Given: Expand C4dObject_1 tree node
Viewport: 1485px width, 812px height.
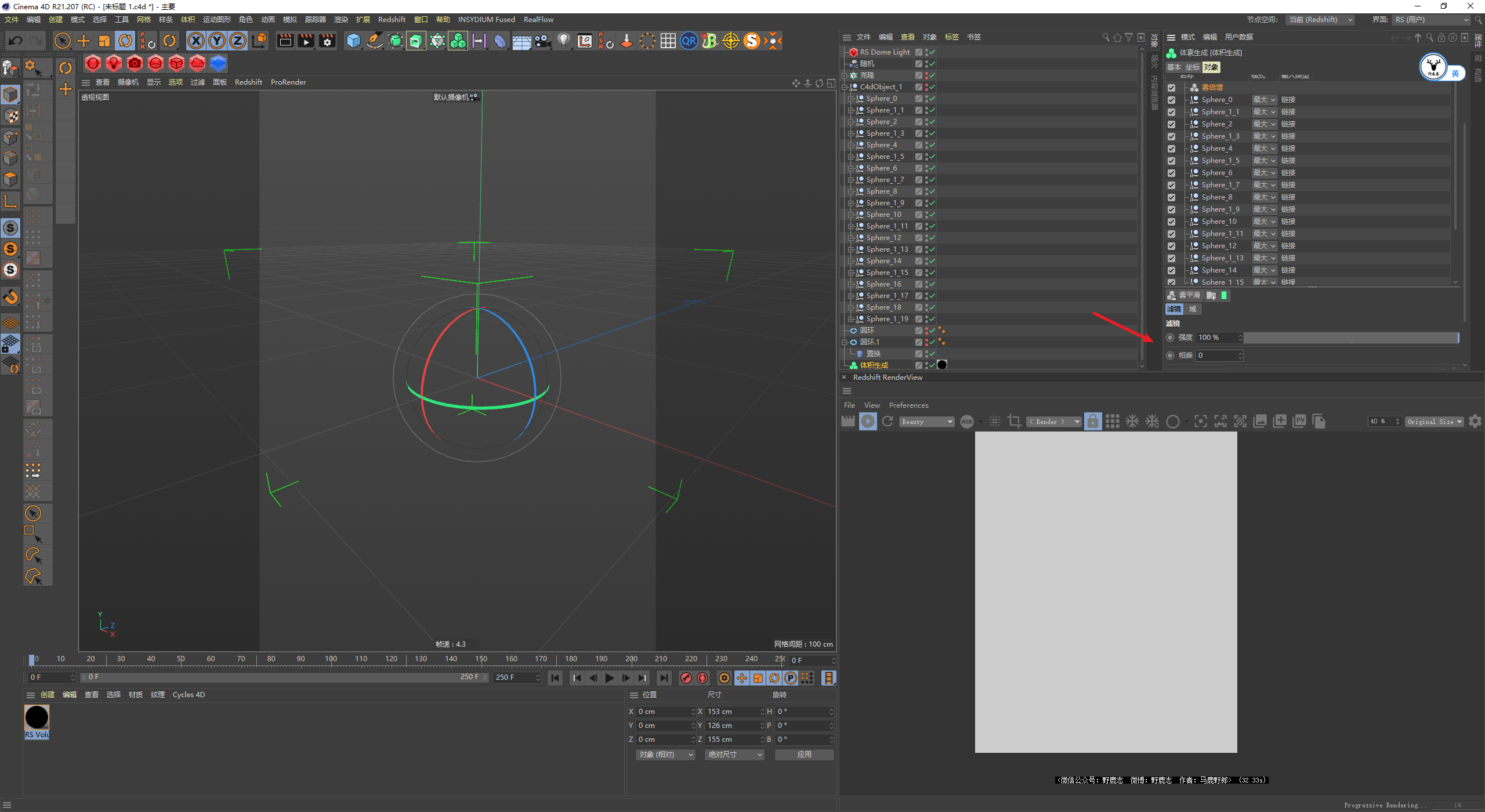Looking at the screenshot, I should 845,87.
